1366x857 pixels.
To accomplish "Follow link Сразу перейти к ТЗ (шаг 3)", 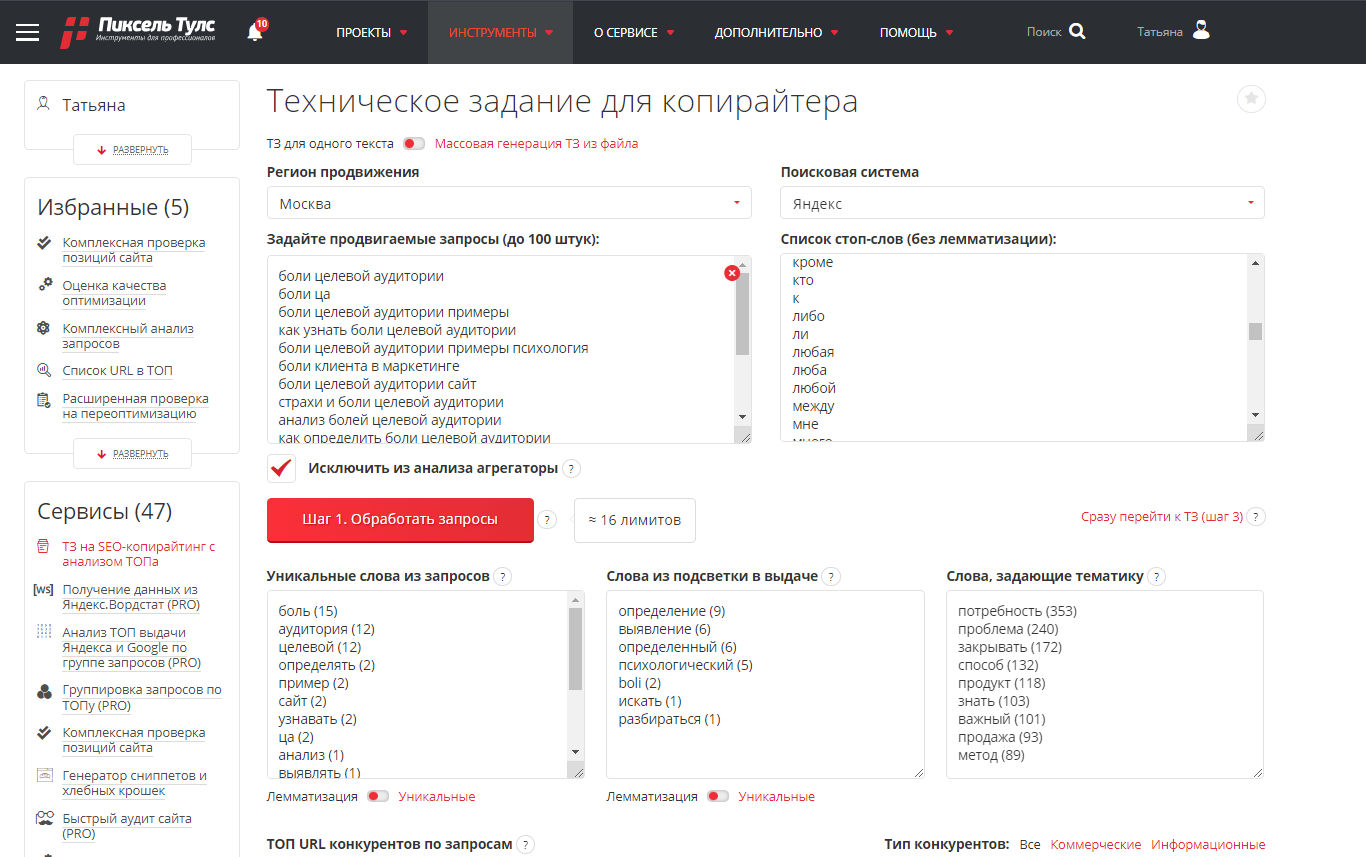I will point(1163,516).
